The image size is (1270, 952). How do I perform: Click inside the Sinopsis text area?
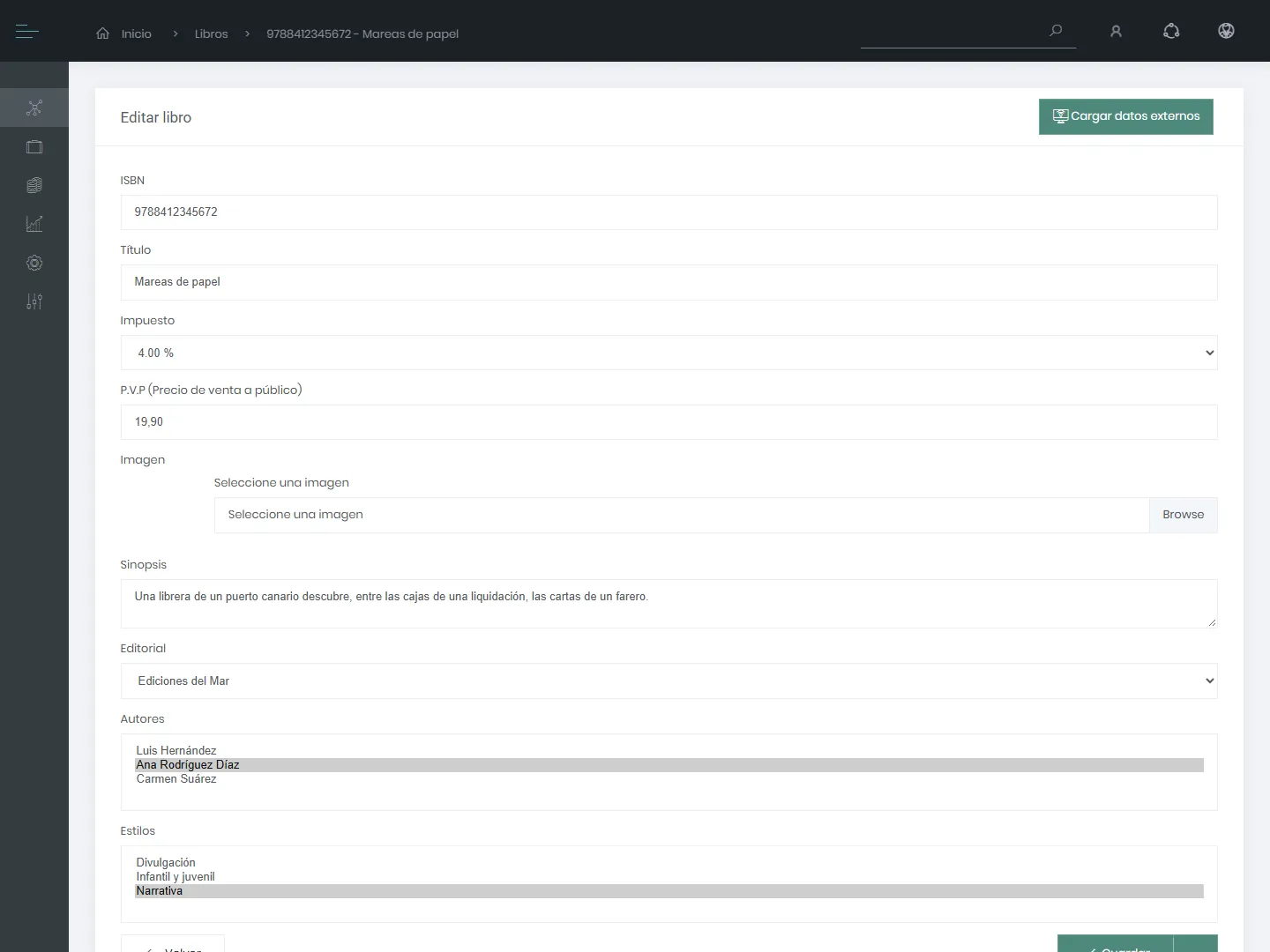(669, 604)
